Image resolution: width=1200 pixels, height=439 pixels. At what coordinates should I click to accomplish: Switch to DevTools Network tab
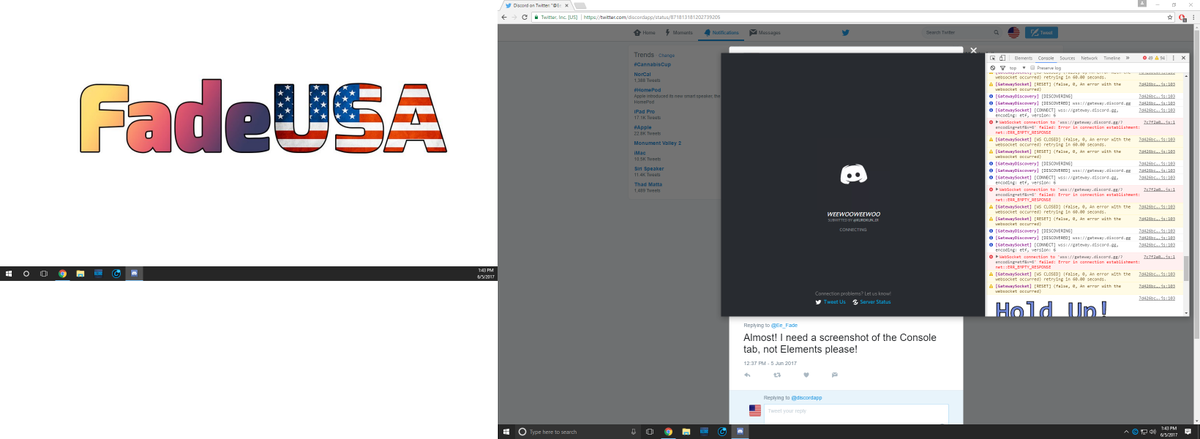point(1089,58)
